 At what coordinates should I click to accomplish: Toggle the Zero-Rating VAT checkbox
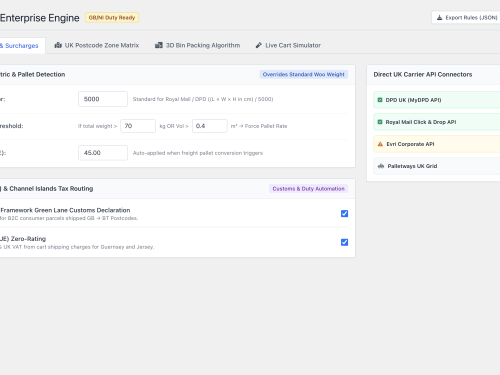[344, 242]
